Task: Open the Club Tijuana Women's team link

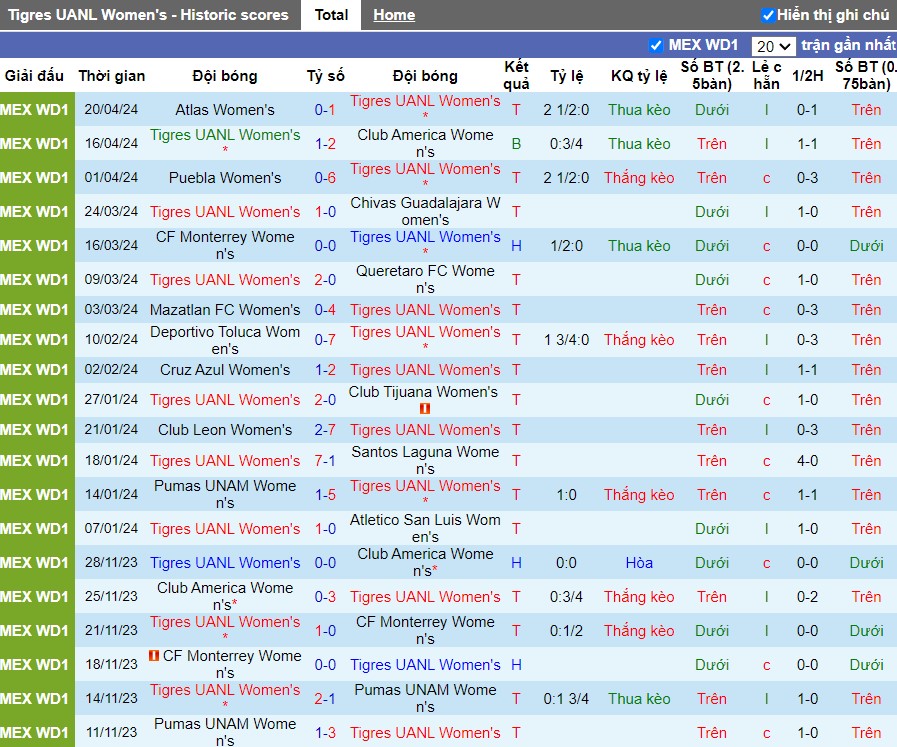Action: click(423, 392)
